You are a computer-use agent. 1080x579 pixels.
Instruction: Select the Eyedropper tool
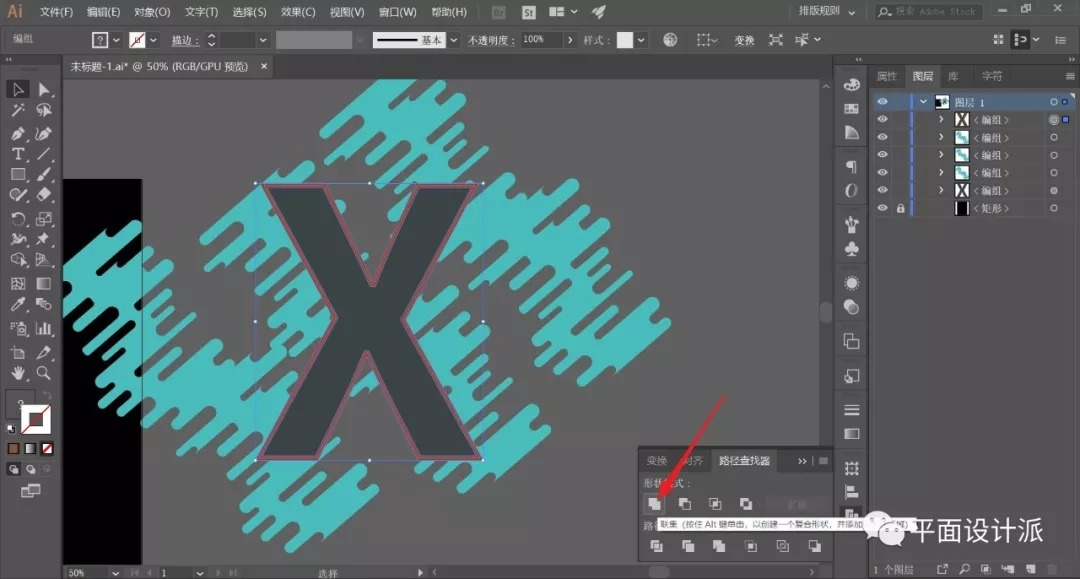[x=18, y=304]
